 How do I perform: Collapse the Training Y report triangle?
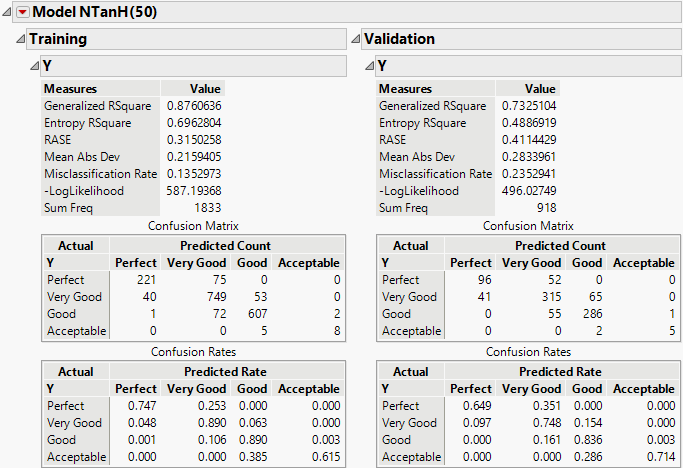point(33,67)
